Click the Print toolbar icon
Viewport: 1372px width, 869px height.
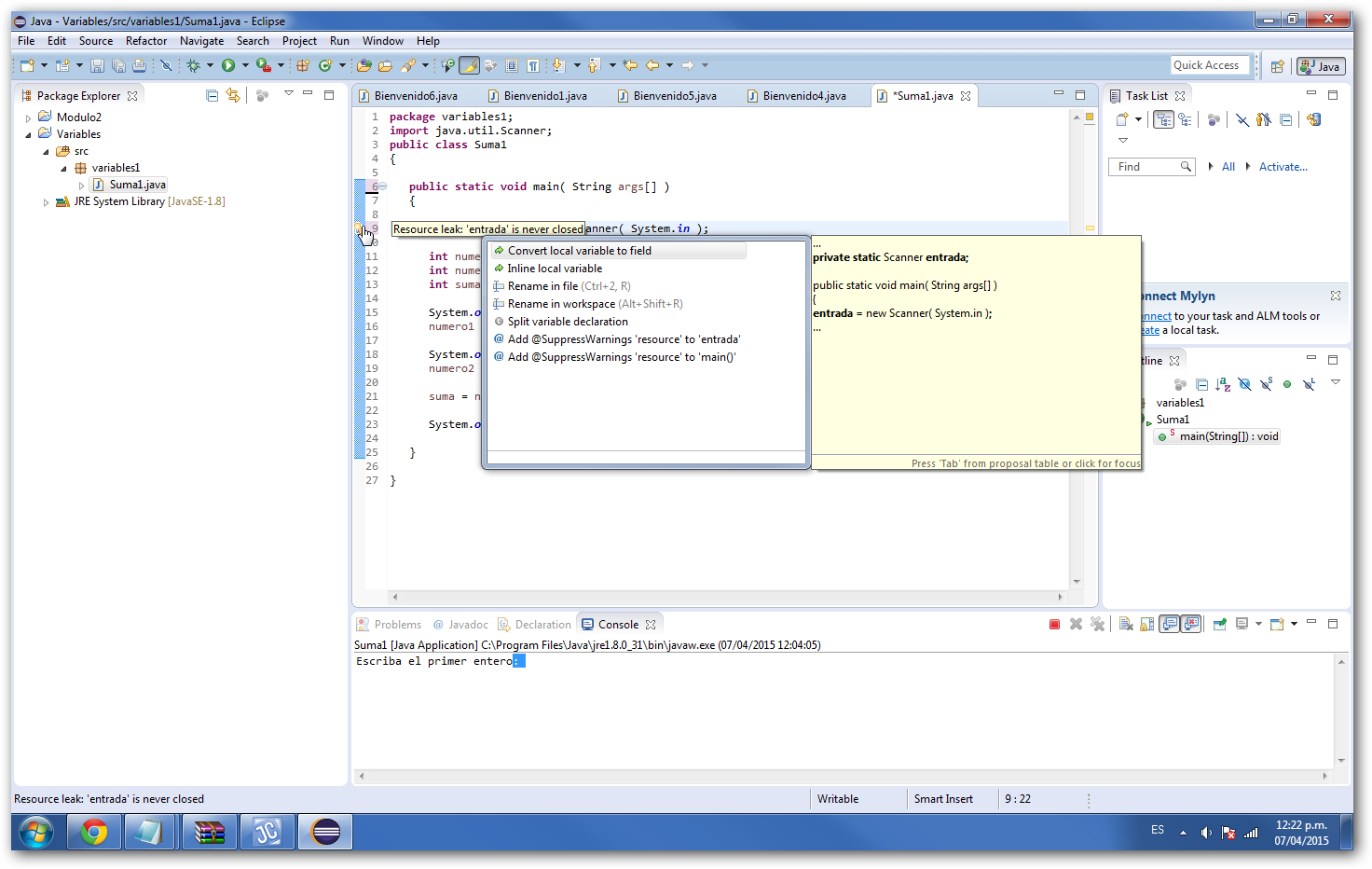tap(139, 65)
